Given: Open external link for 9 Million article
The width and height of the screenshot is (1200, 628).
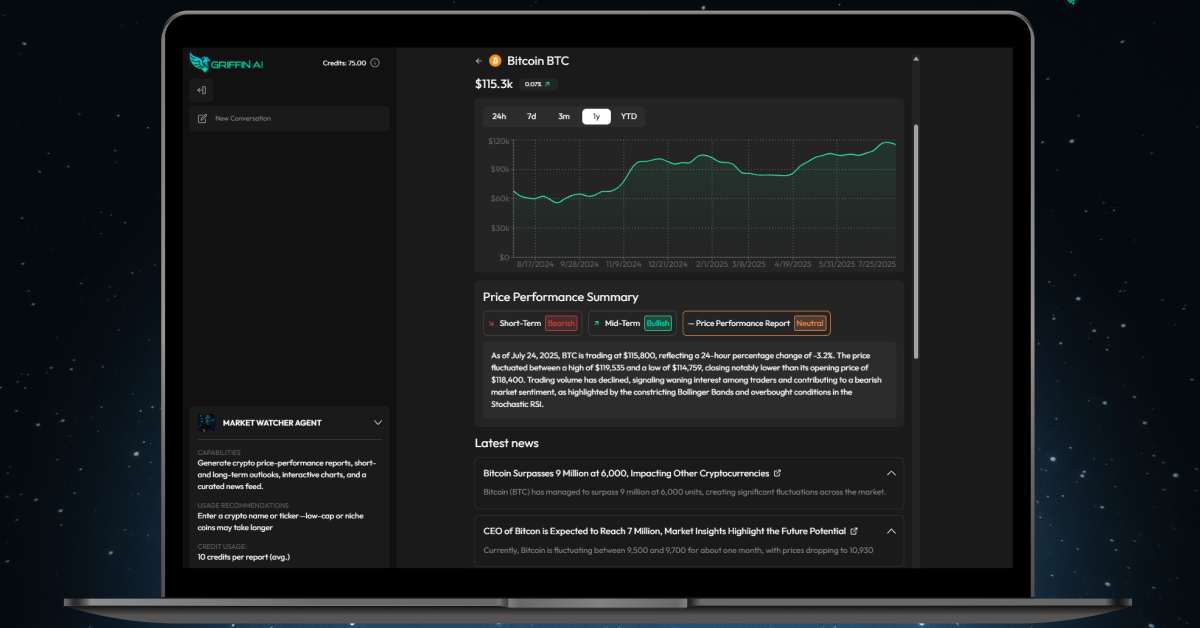Looking at the screenshot, I should tap(778, 473).
